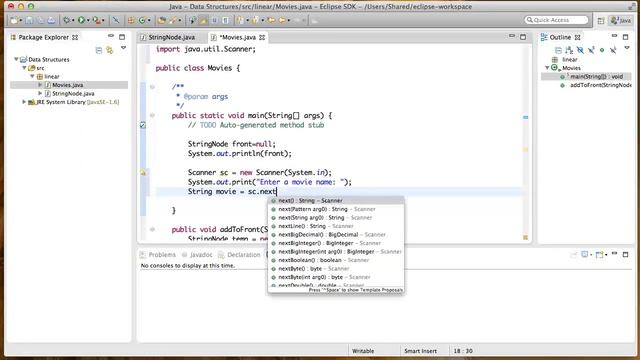
Task: Choose nextBoolean() : boolean proposal
Action: (336, 260)
